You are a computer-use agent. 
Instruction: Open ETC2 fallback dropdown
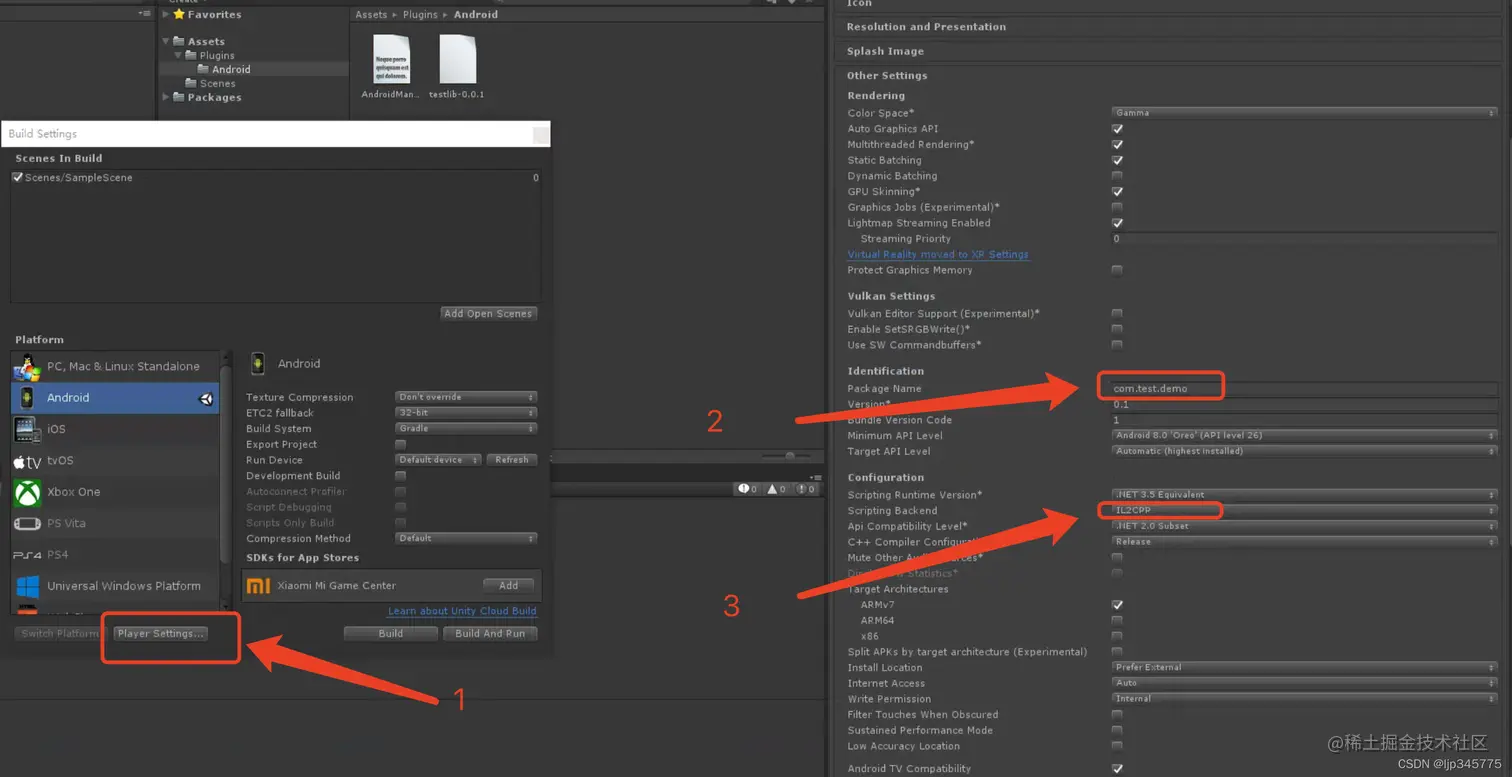(466, 413)
